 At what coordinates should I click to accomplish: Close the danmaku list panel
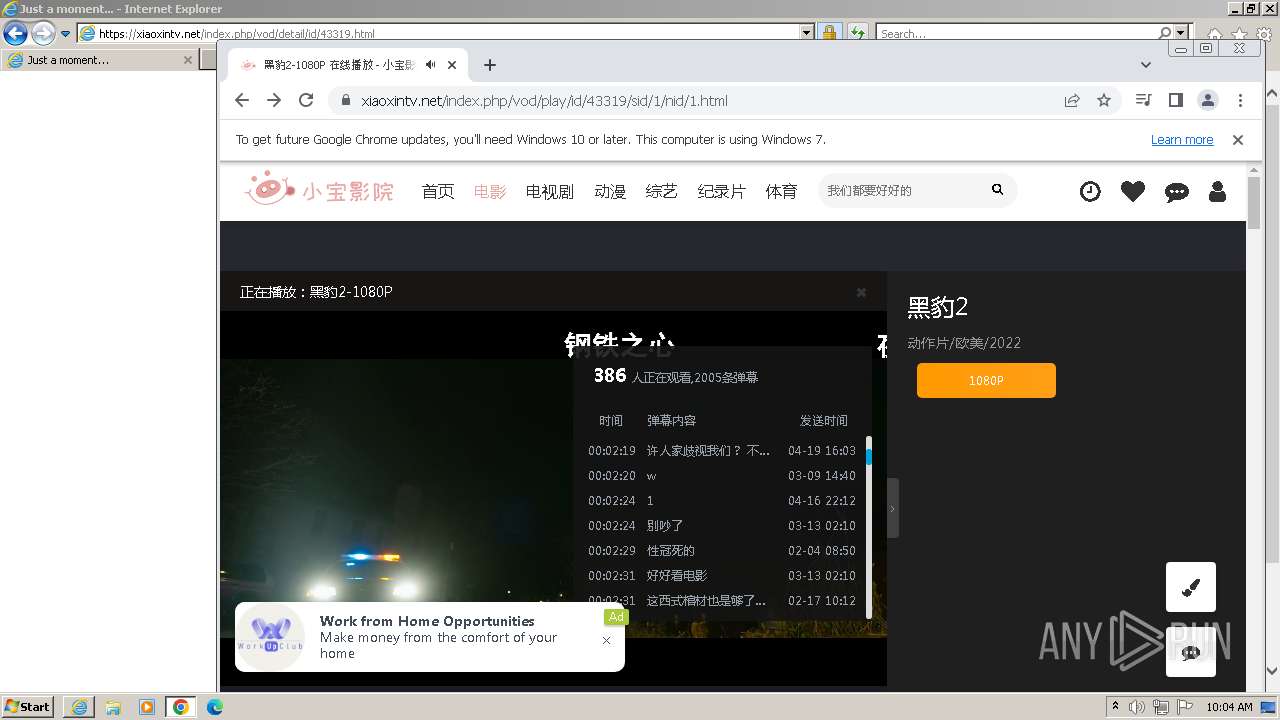coord(861,292)
